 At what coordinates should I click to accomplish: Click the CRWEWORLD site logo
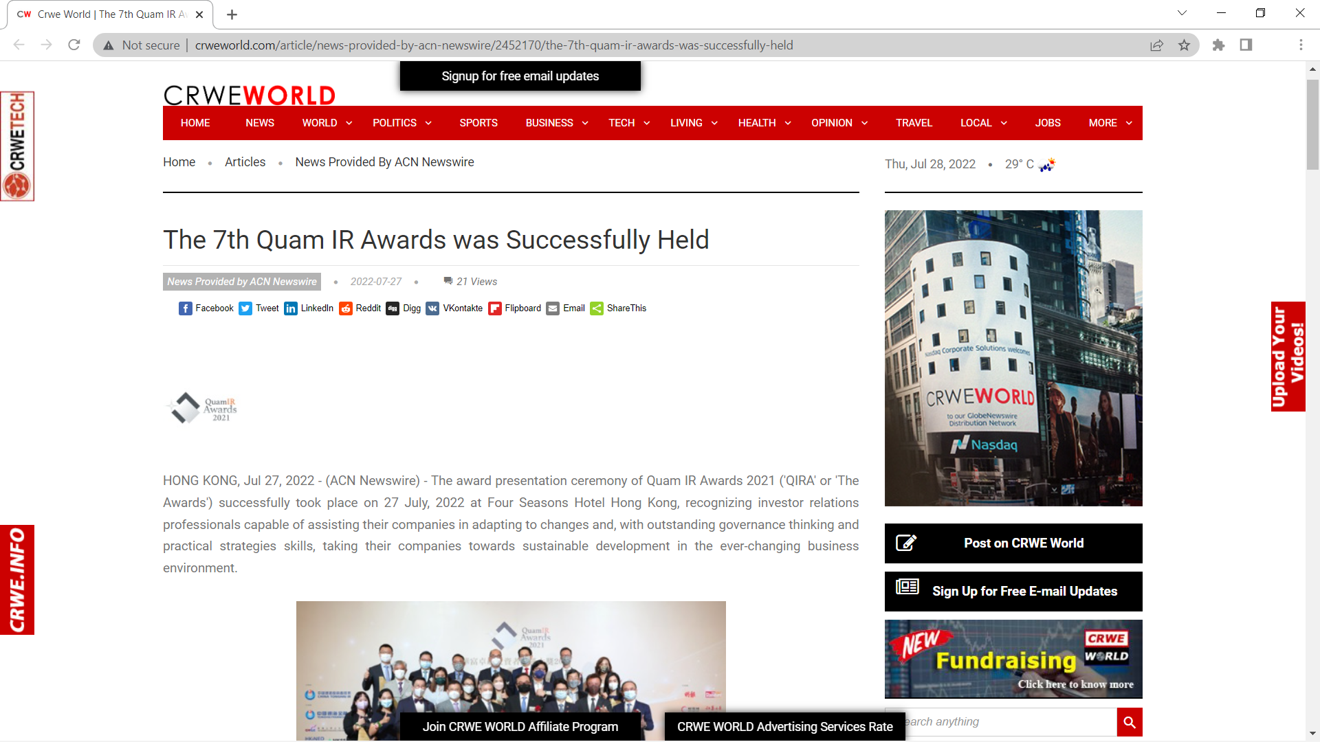coord(249,95)
